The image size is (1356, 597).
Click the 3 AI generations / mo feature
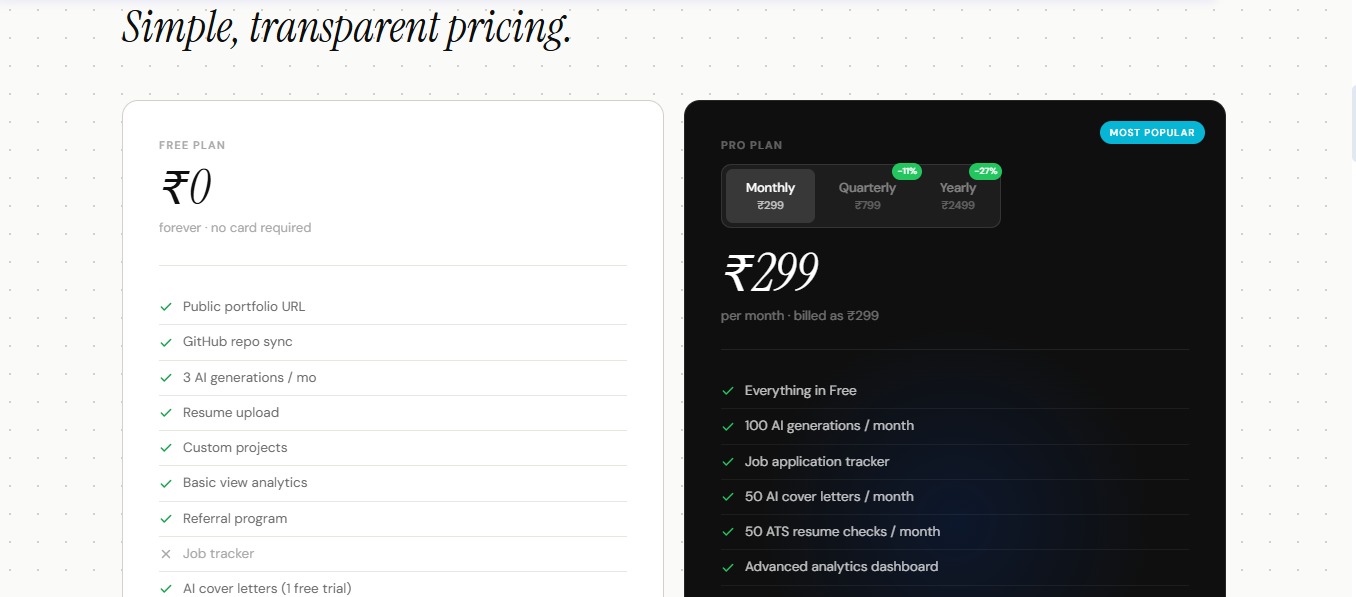pyautogui.click(x=249, y=377)
